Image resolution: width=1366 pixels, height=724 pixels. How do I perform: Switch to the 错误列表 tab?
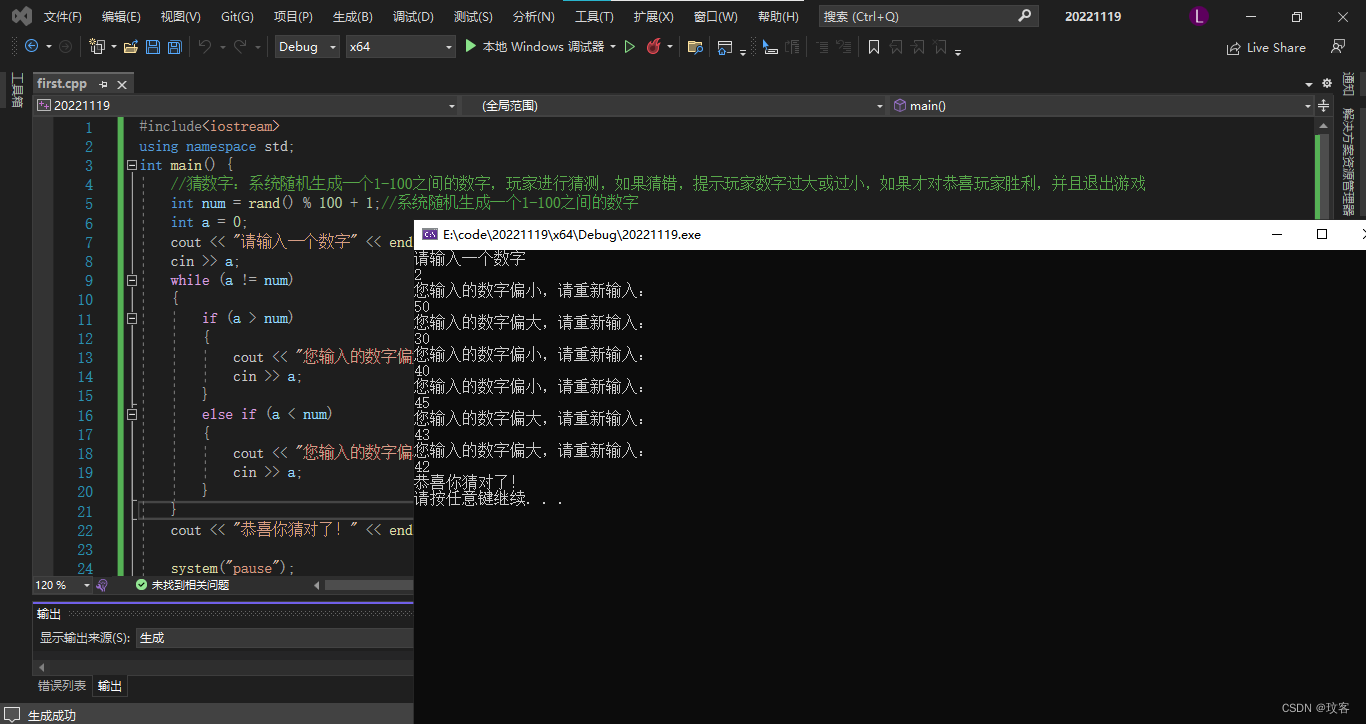pos(62,686)
